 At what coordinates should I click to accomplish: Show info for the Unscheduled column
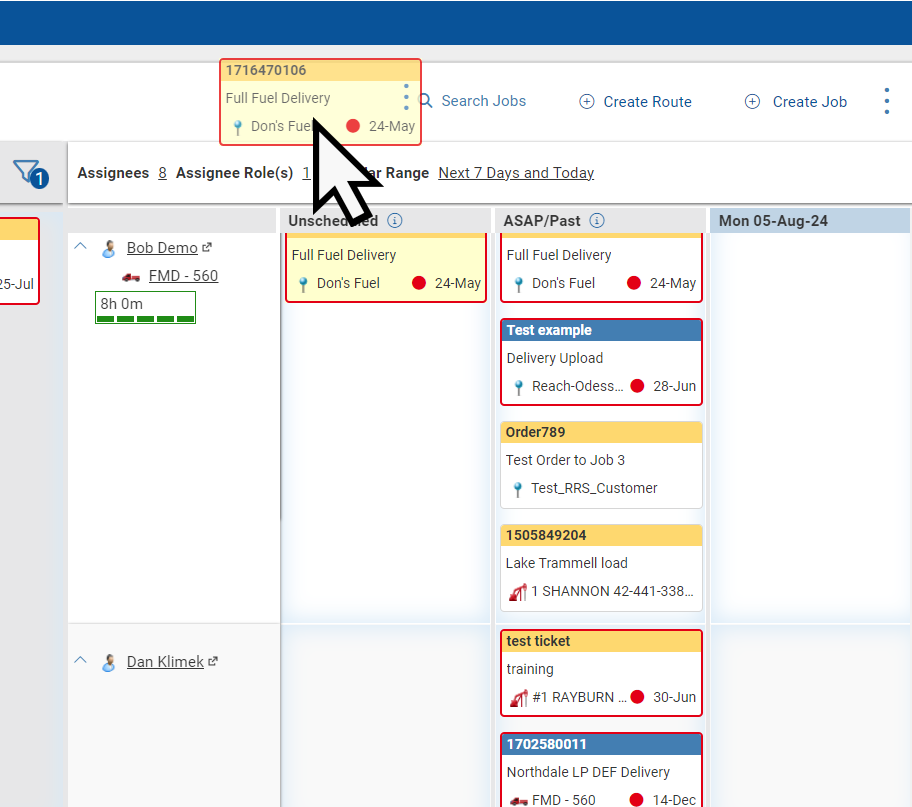tap(395, 221)
